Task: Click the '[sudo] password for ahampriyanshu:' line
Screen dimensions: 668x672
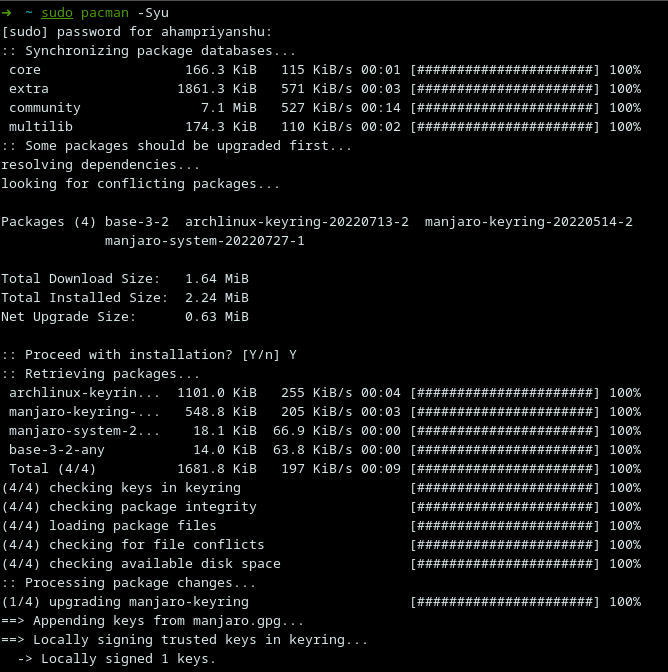Action: [x=137, y=32]
